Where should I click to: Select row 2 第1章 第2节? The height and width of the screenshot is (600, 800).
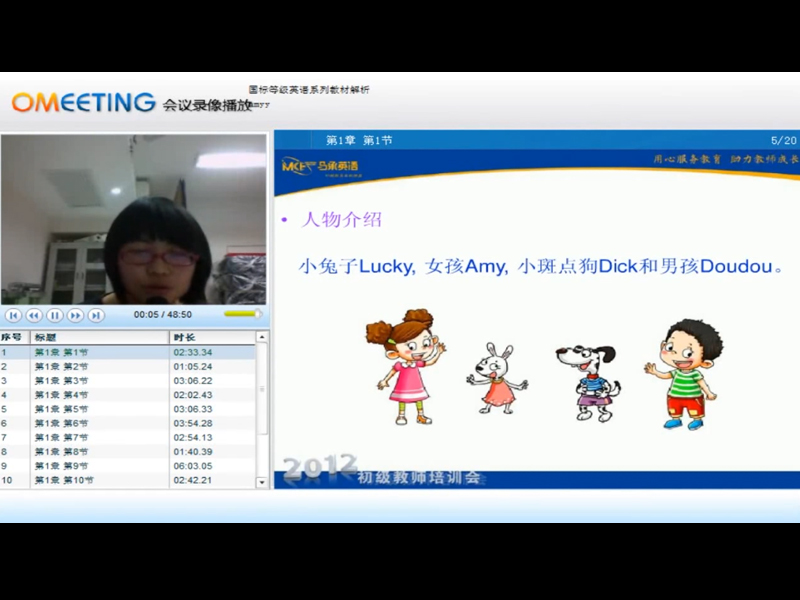(x=62, y=367)
